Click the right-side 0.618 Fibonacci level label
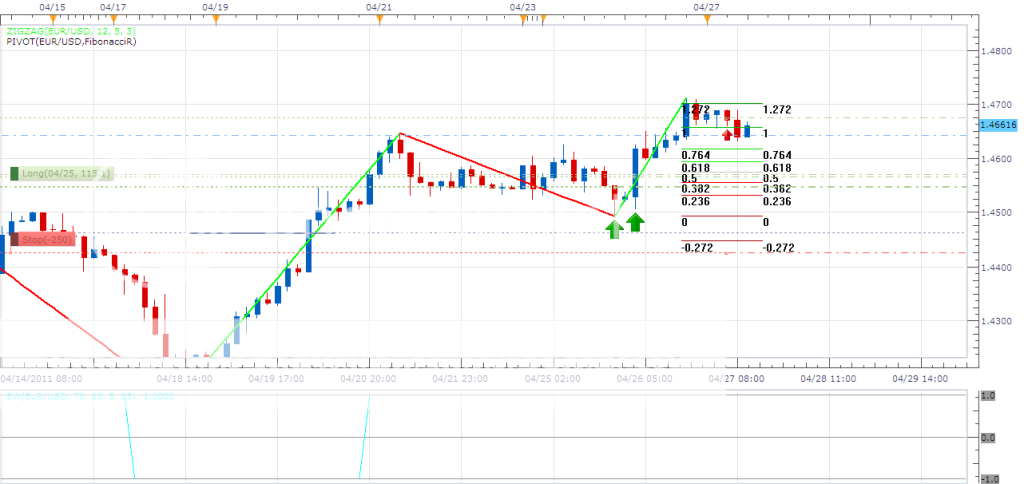The height and width of the screenshot is (484, 1024). (776, 167)
